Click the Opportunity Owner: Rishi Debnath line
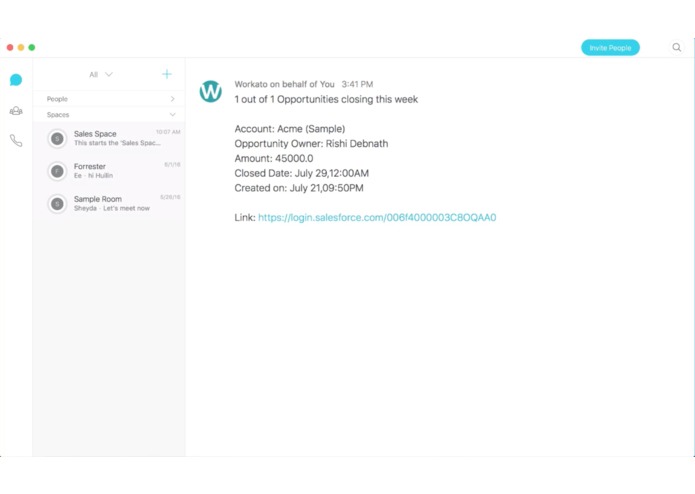This screenshot has height=494, width=695. (x=311, y=144)
